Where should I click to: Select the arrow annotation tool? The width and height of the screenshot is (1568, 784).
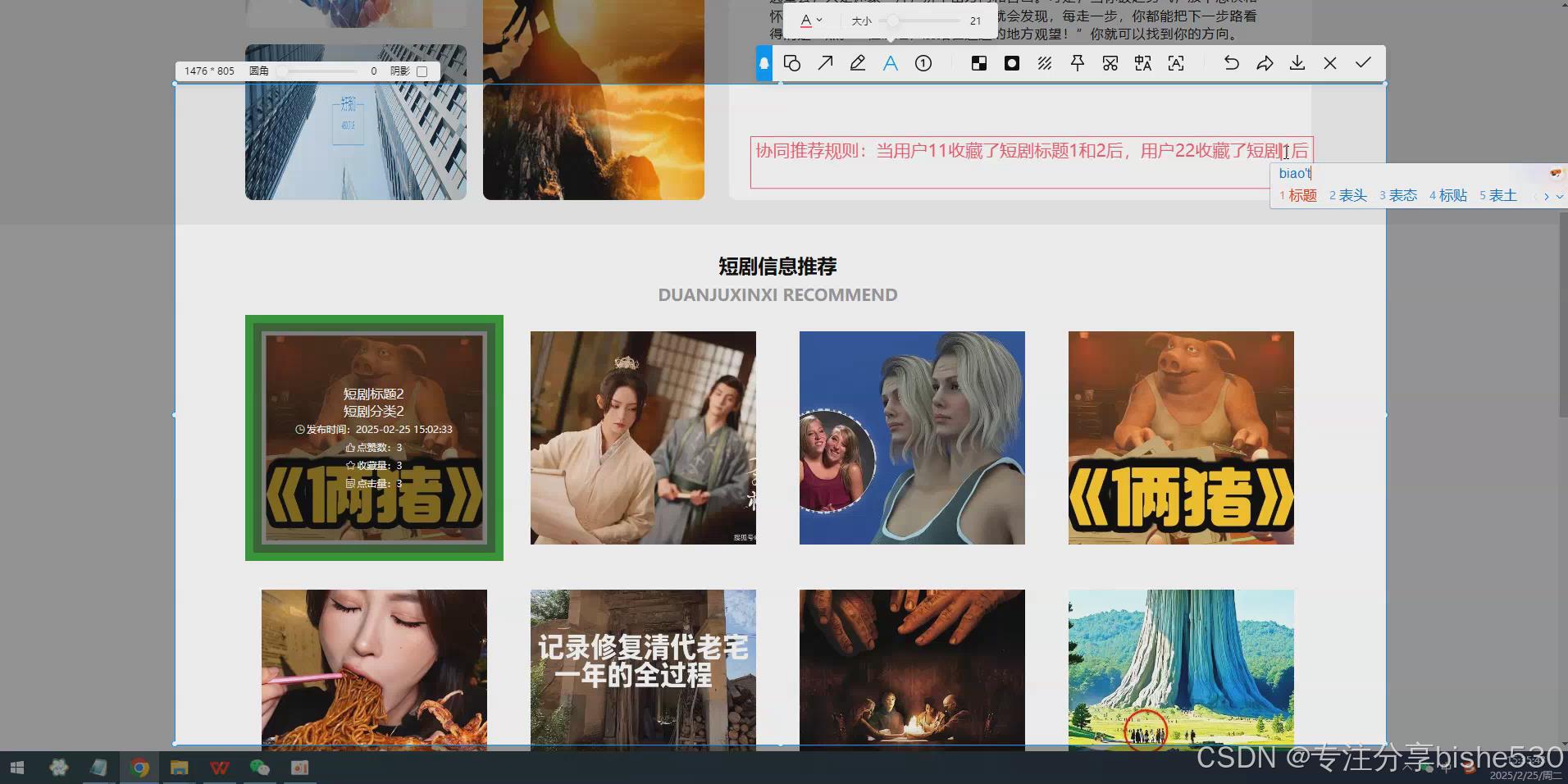click(825, 63)
